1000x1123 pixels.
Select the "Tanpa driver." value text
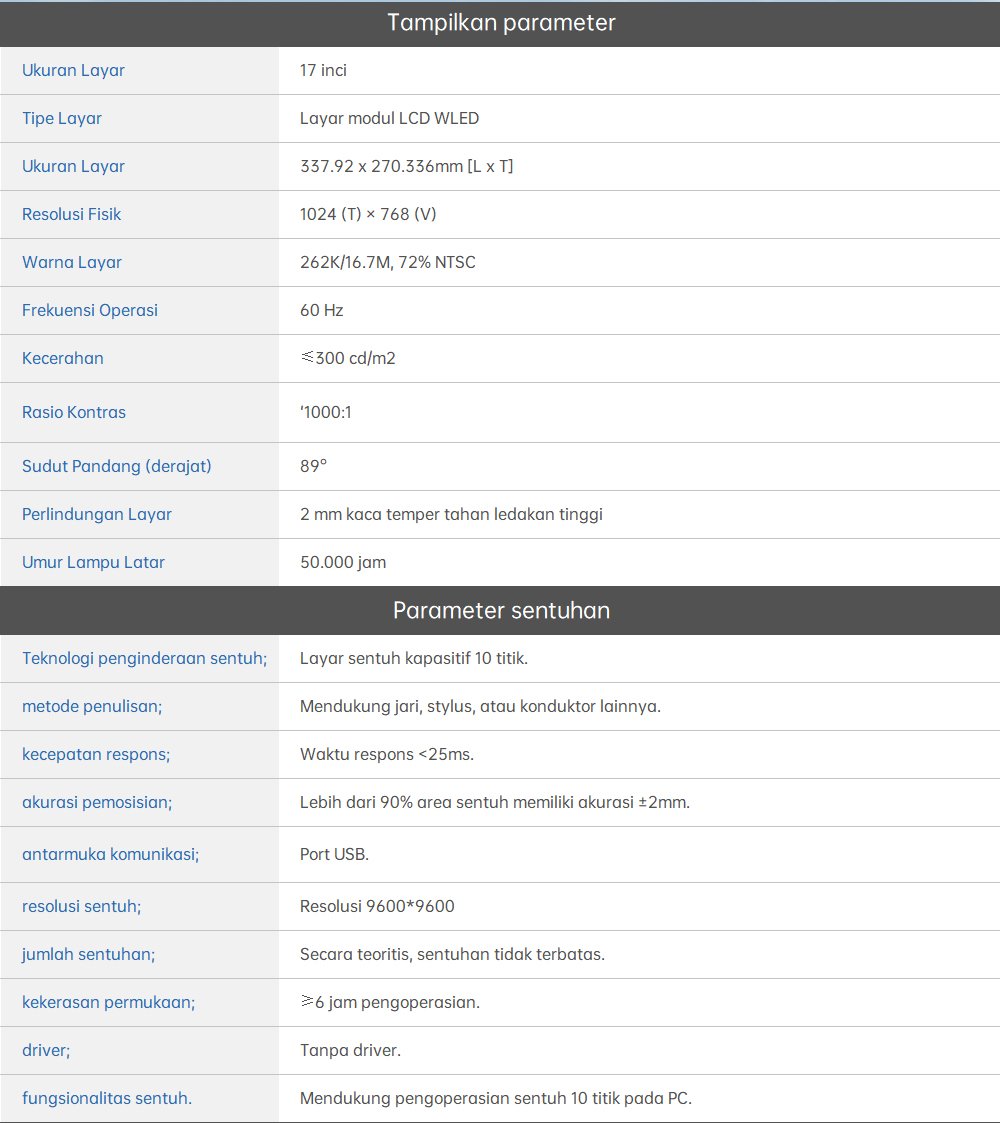[350, 1050]
